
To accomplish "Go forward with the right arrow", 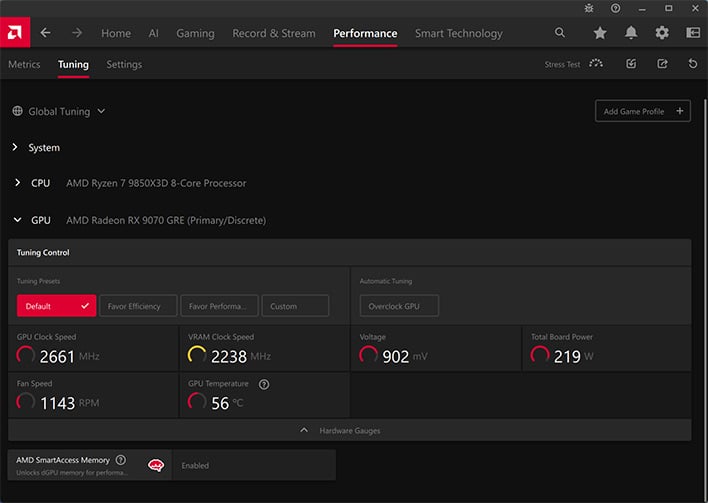I will 77,33.
